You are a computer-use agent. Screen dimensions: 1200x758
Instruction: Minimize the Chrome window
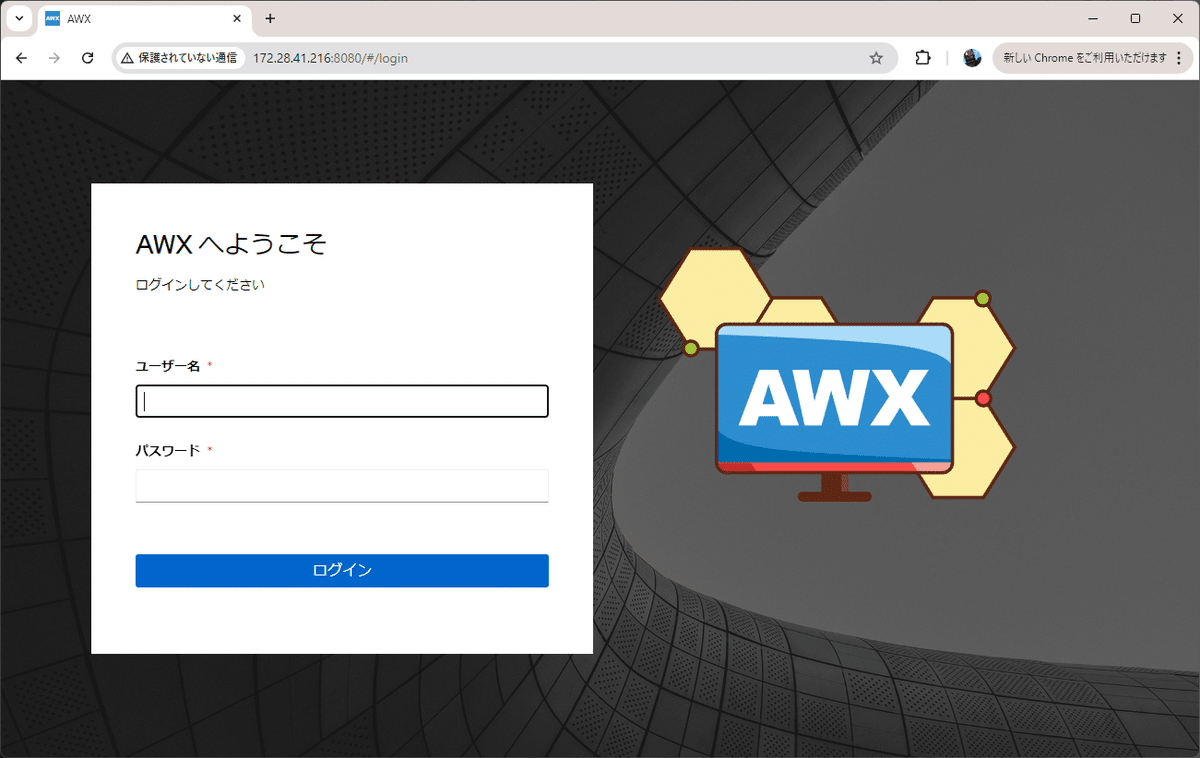1090,18
